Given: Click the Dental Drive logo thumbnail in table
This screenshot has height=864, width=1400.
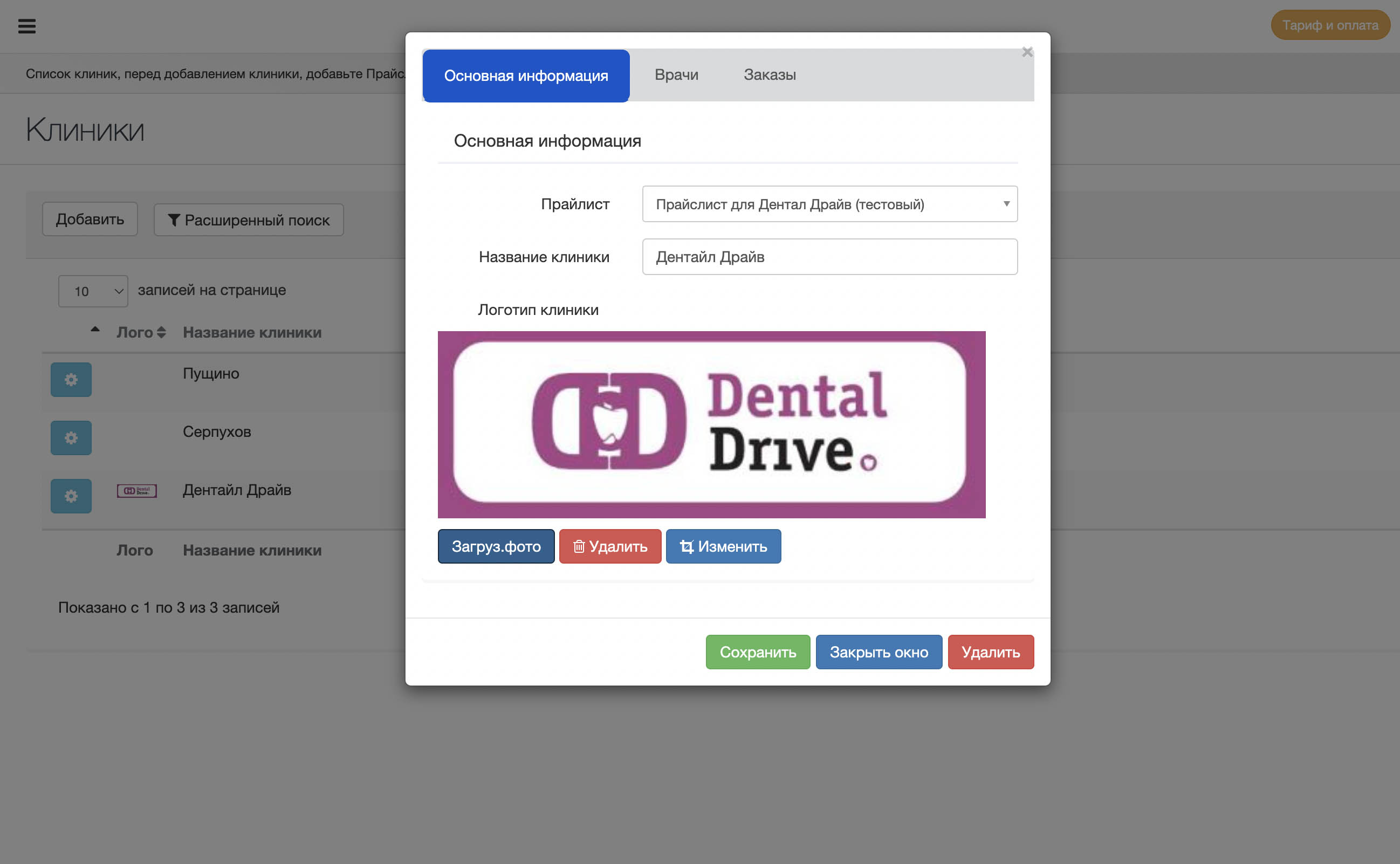Looking at the screenshot, I should coord(136,491).
